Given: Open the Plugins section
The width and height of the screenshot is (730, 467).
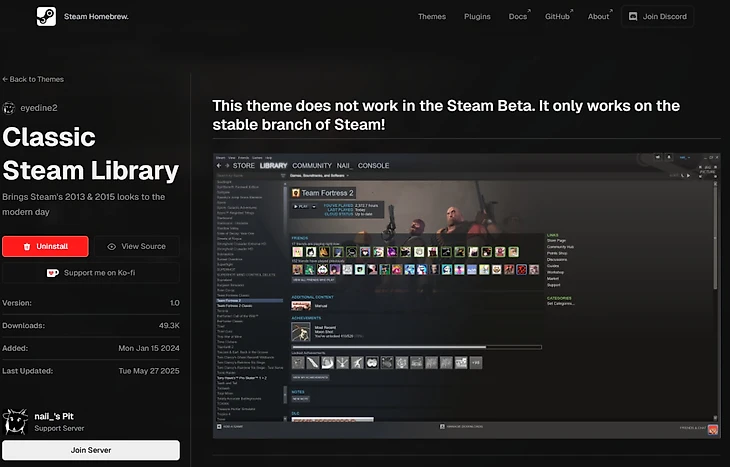Looking at the screenshot, I should (x=477, y=16).
